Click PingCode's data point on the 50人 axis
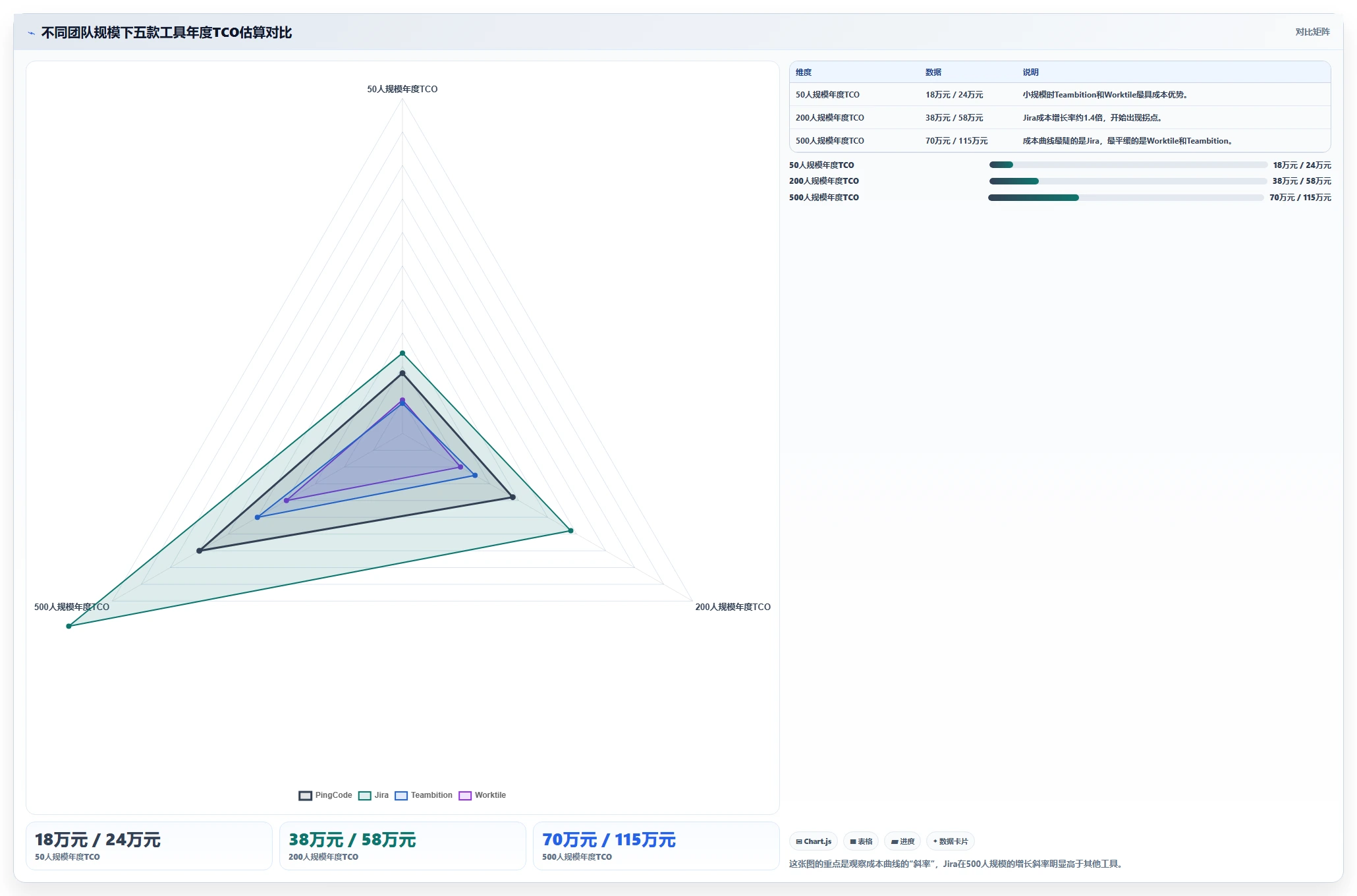 point(402,374)
